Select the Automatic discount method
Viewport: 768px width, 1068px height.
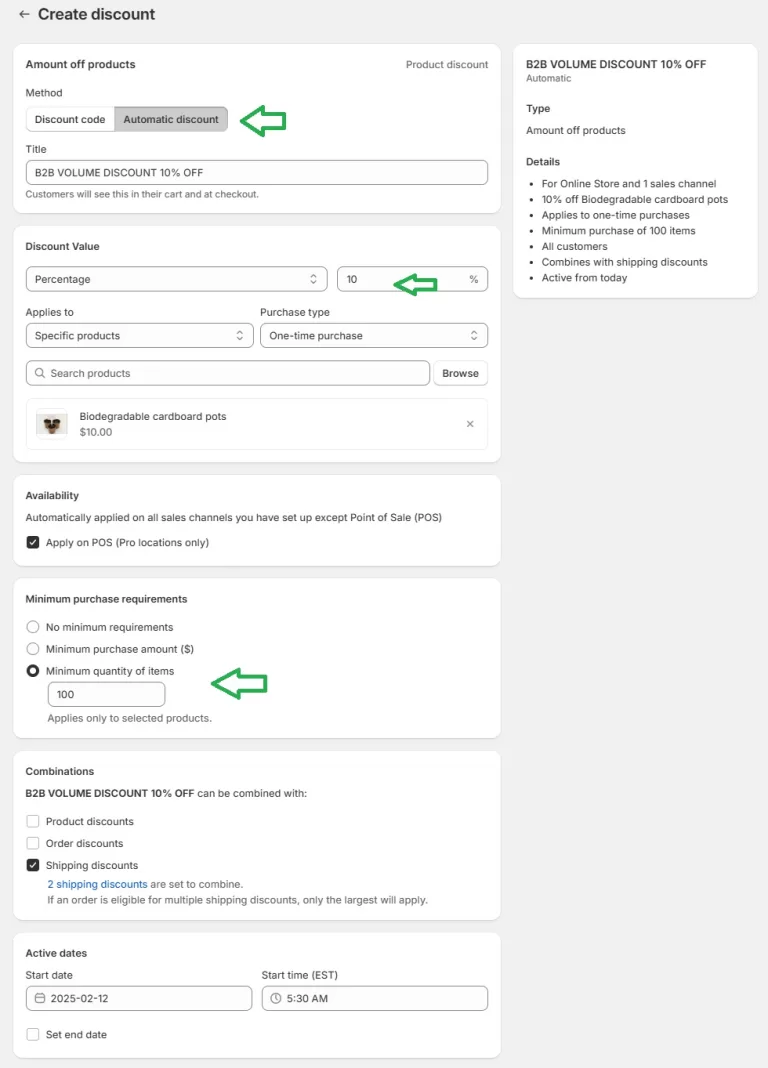tap(171, 119)
